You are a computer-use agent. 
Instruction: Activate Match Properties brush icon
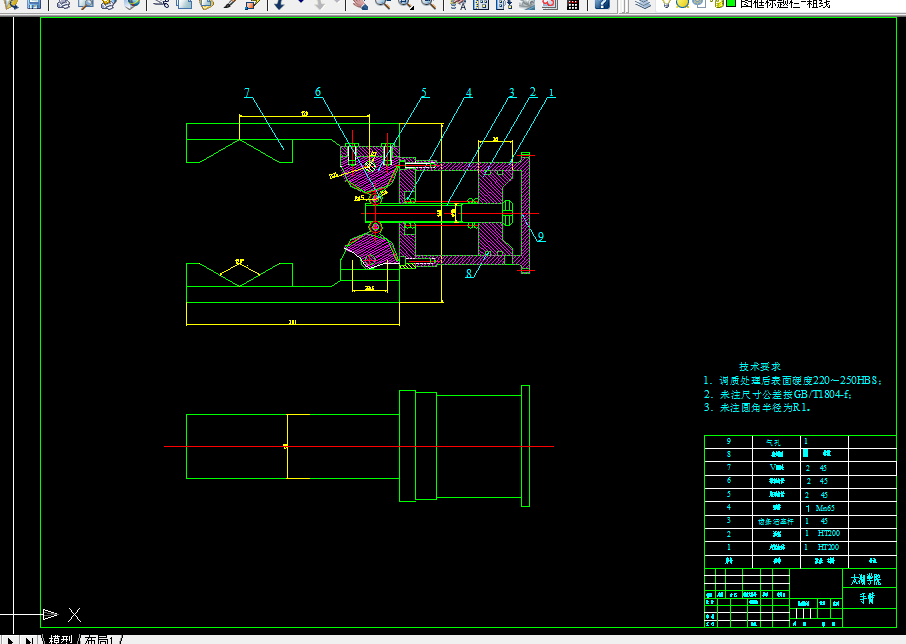pos(229,4)
